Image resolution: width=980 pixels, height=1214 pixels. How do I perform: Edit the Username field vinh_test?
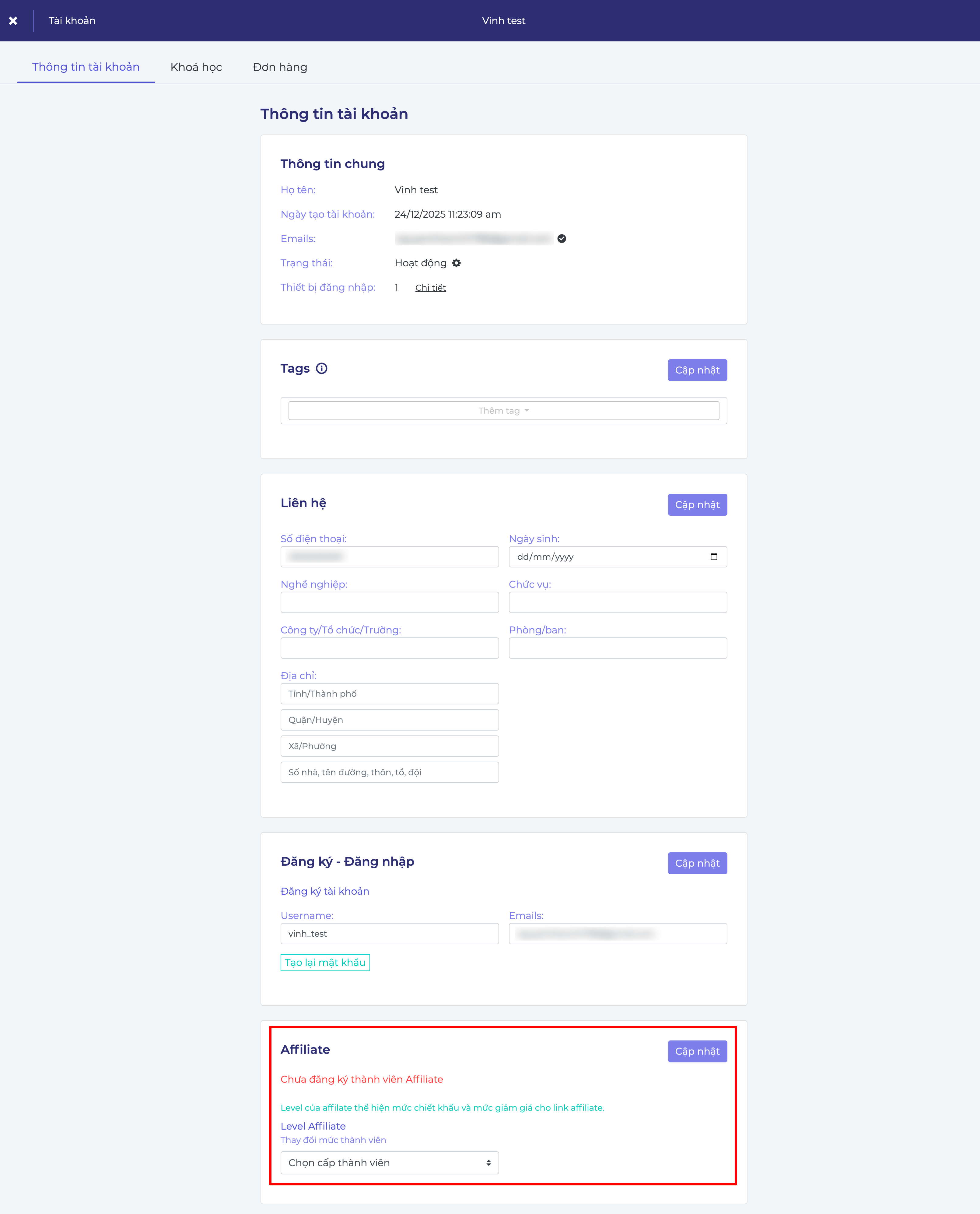390,934
